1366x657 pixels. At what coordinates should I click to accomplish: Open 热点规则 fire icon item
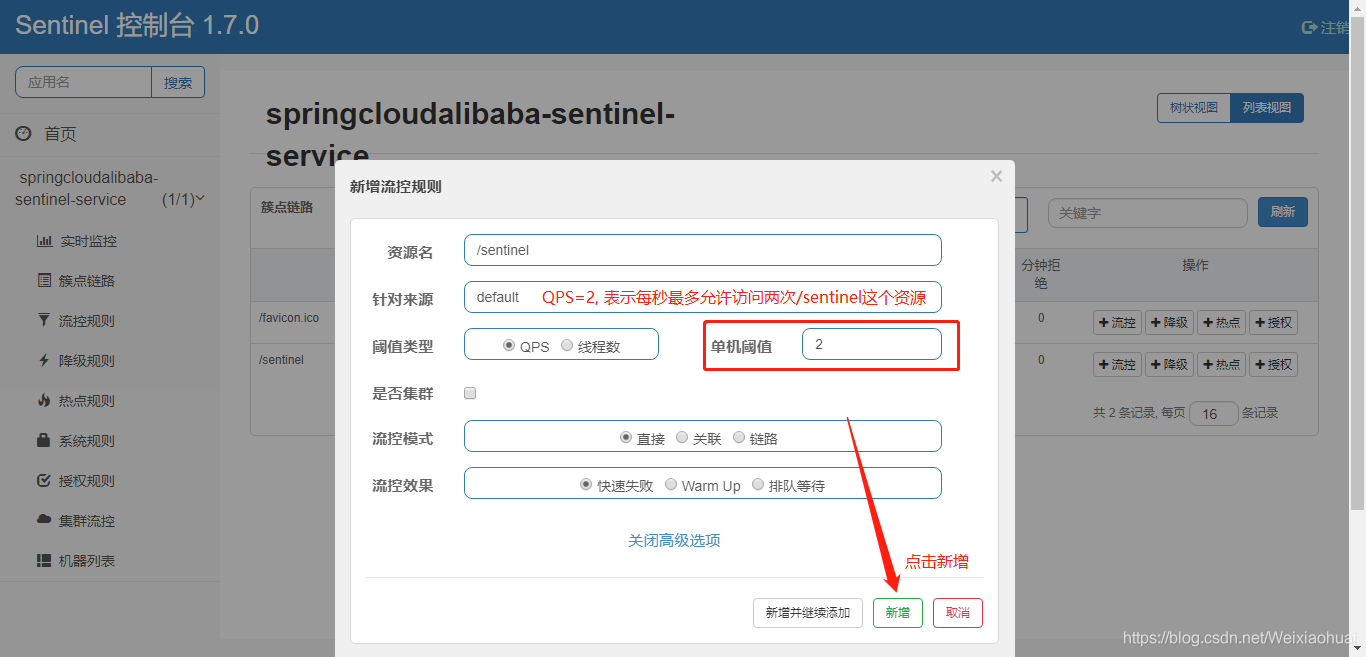(44, 401)
